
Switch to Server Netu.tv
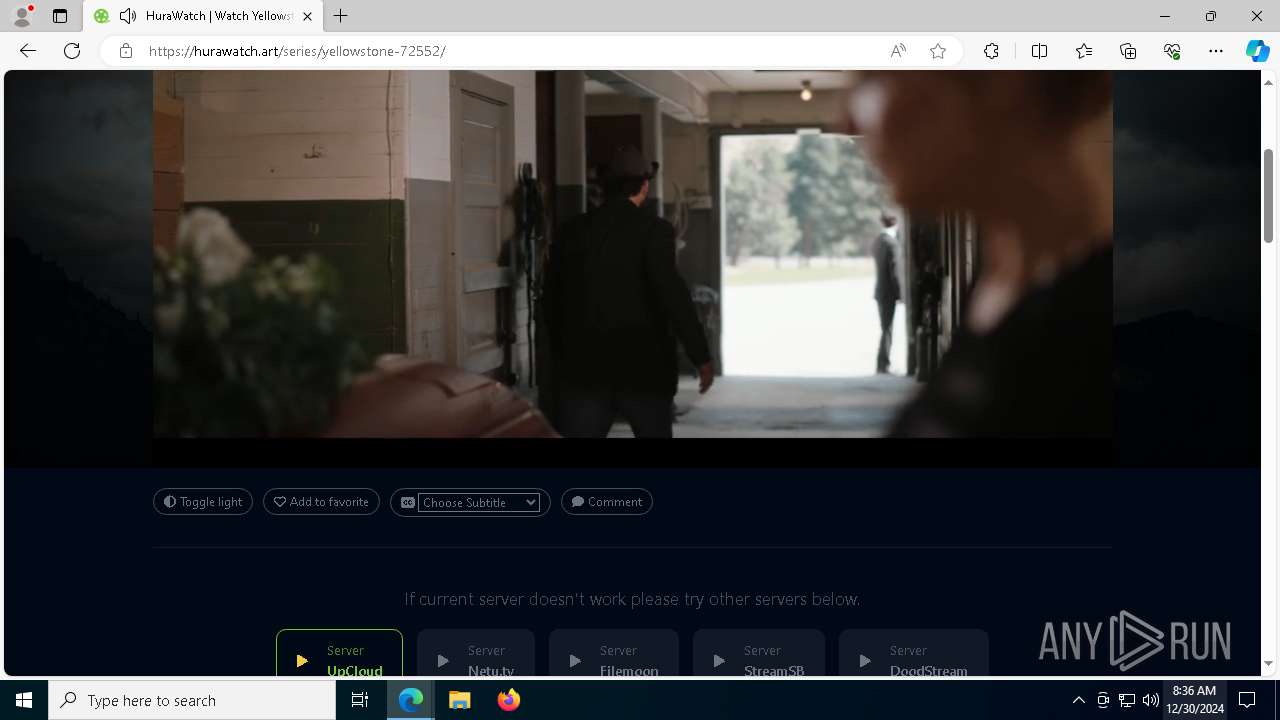point(476,653)
